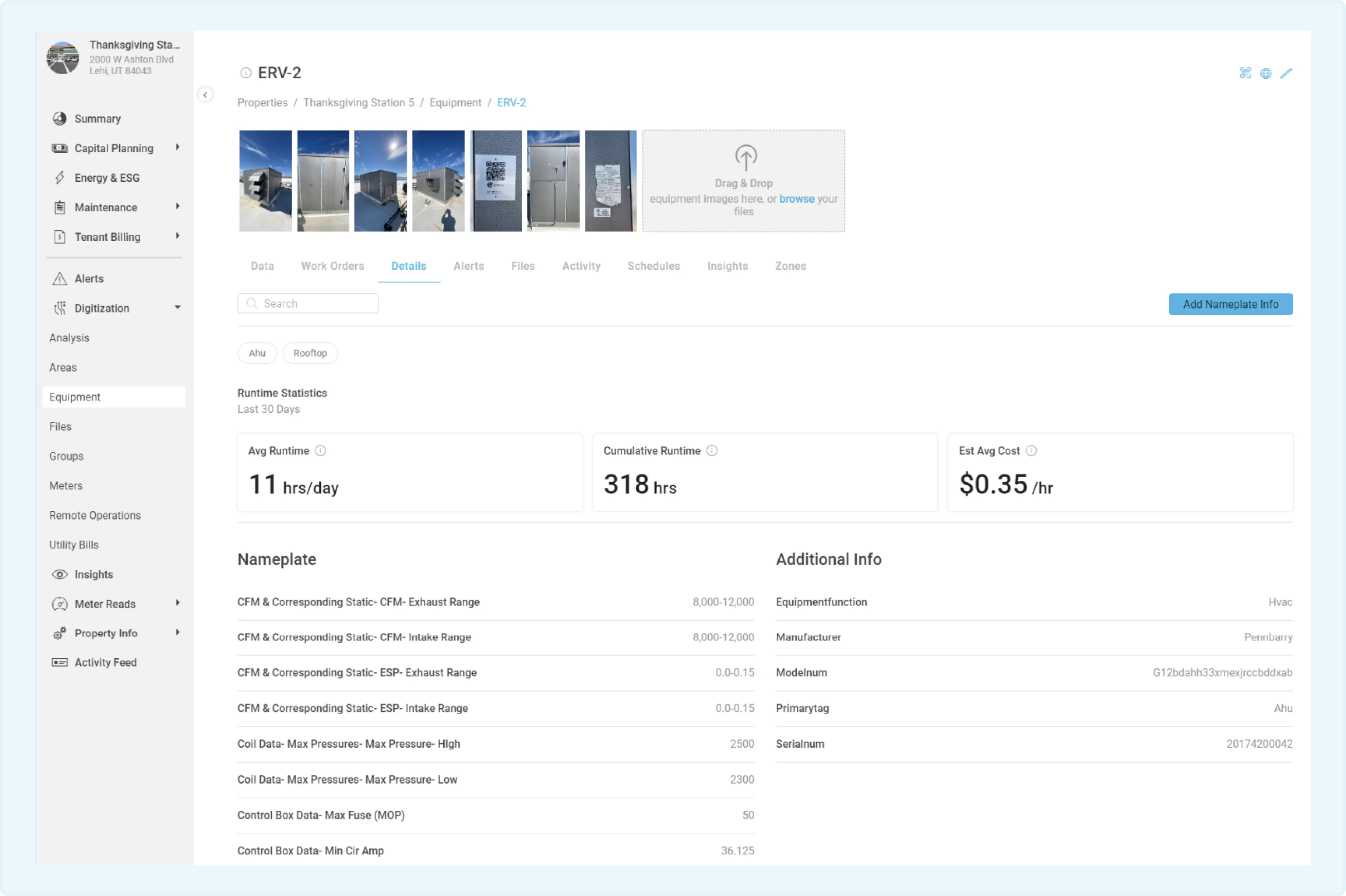Collapse sidebar with chevron button
The width and height of the screenshot is (1346, 896).
tap(205, 94)
